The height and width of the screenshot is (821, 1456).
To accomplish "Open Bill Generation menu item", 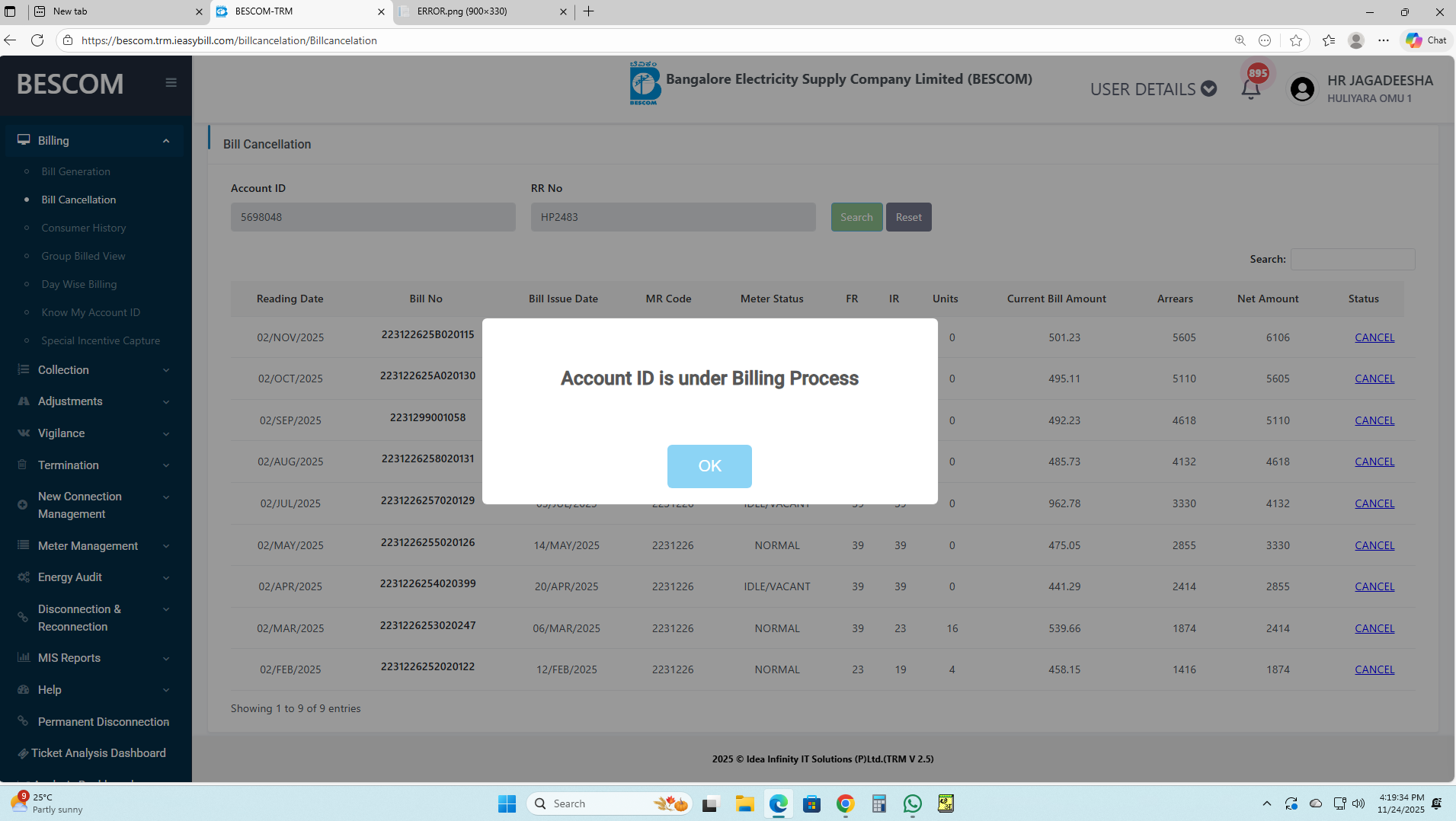I will pos(75,171).
